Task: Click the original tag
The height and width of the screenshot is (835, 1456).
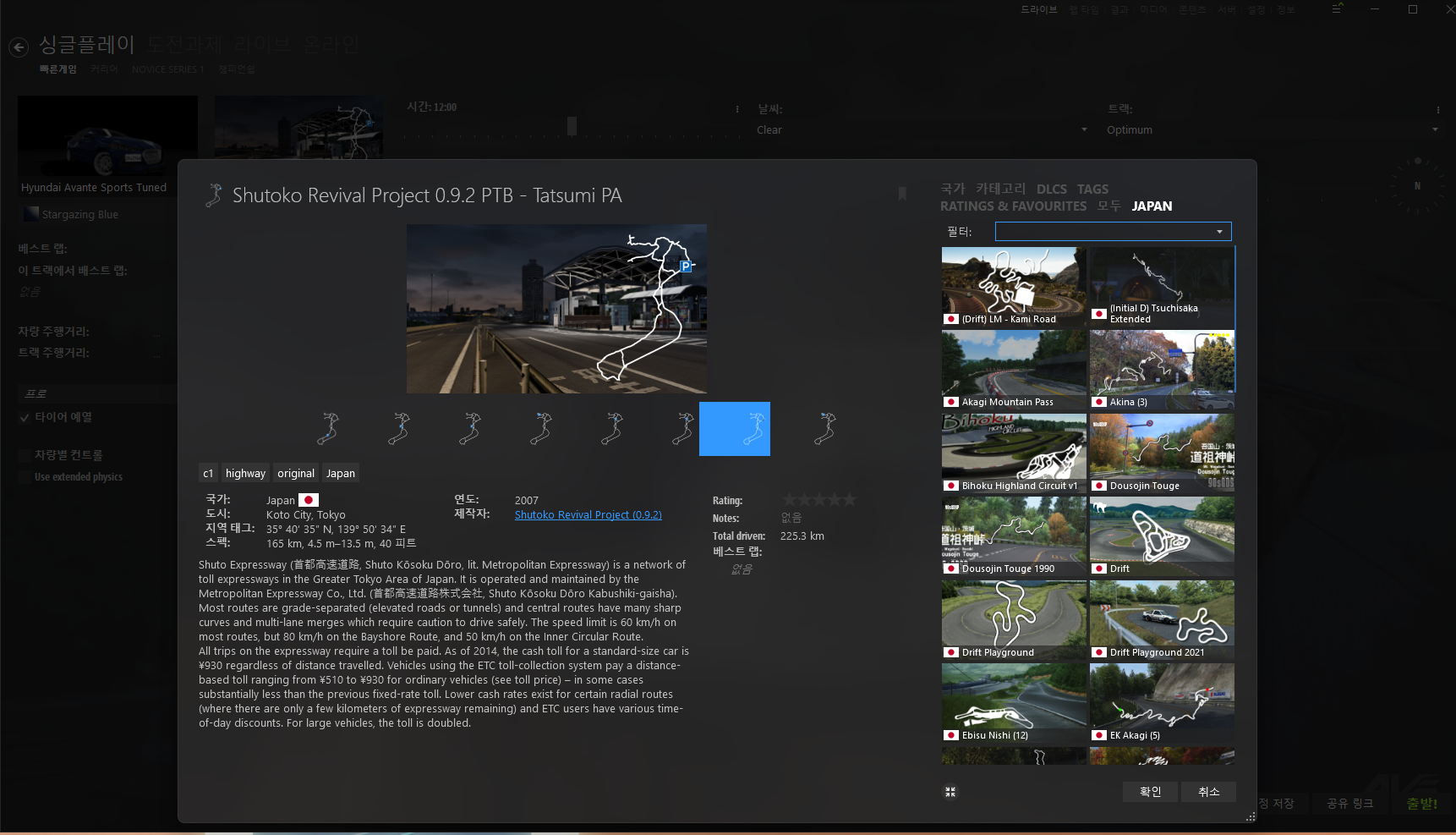Action: pyautogui.click(x=296, y=473)
